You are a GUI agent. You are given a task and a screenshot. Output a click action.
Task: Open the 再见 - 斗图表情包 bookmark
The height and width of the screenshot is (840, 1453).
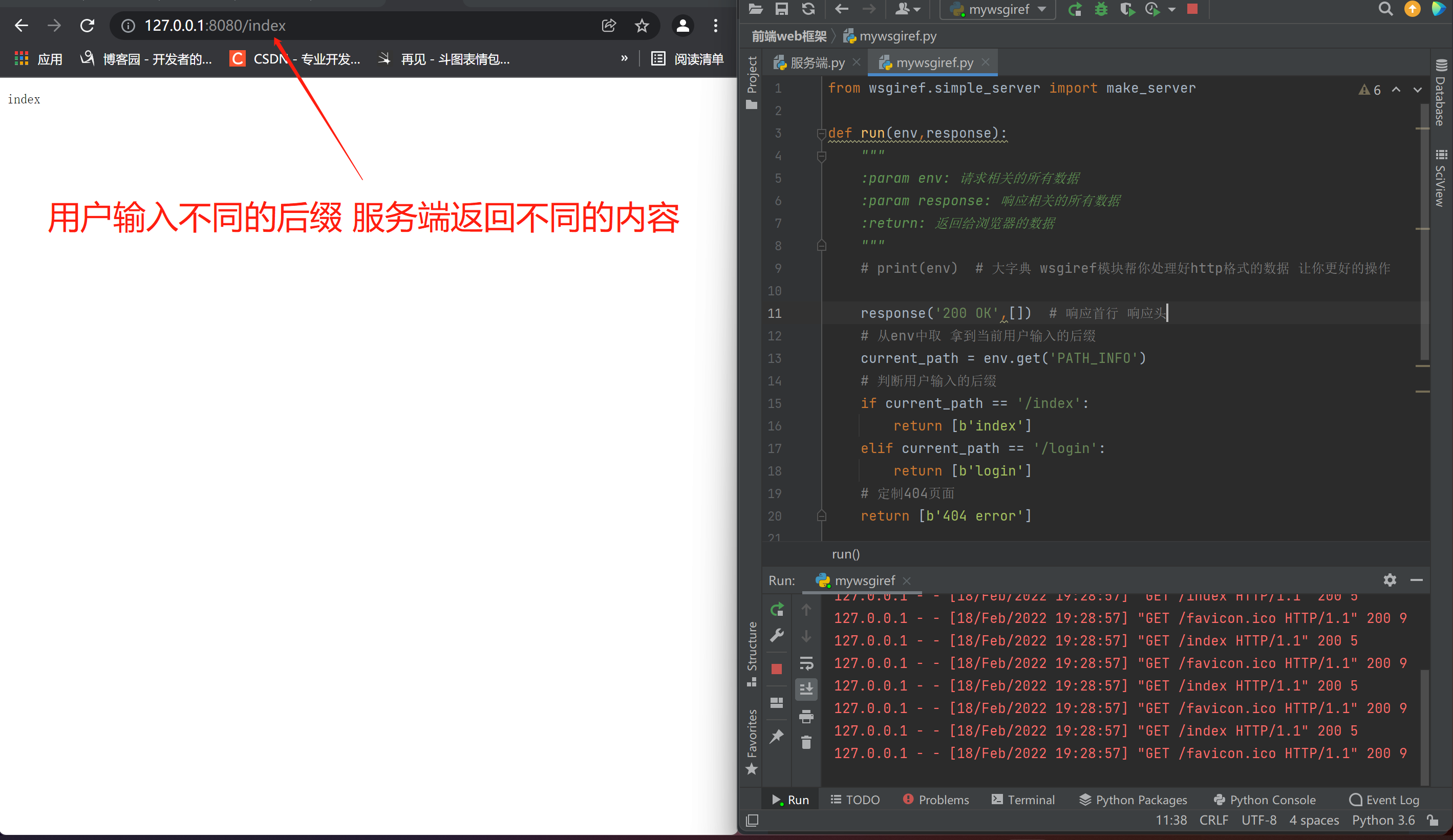point(444,59)
